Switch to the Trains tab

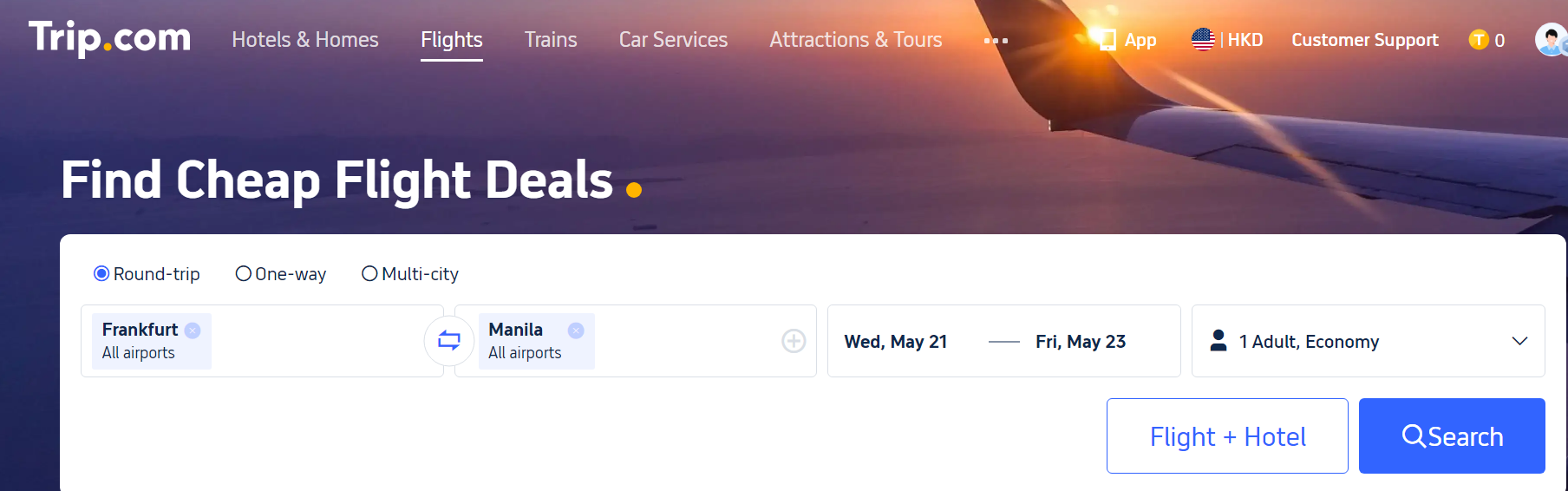(551, 40)
